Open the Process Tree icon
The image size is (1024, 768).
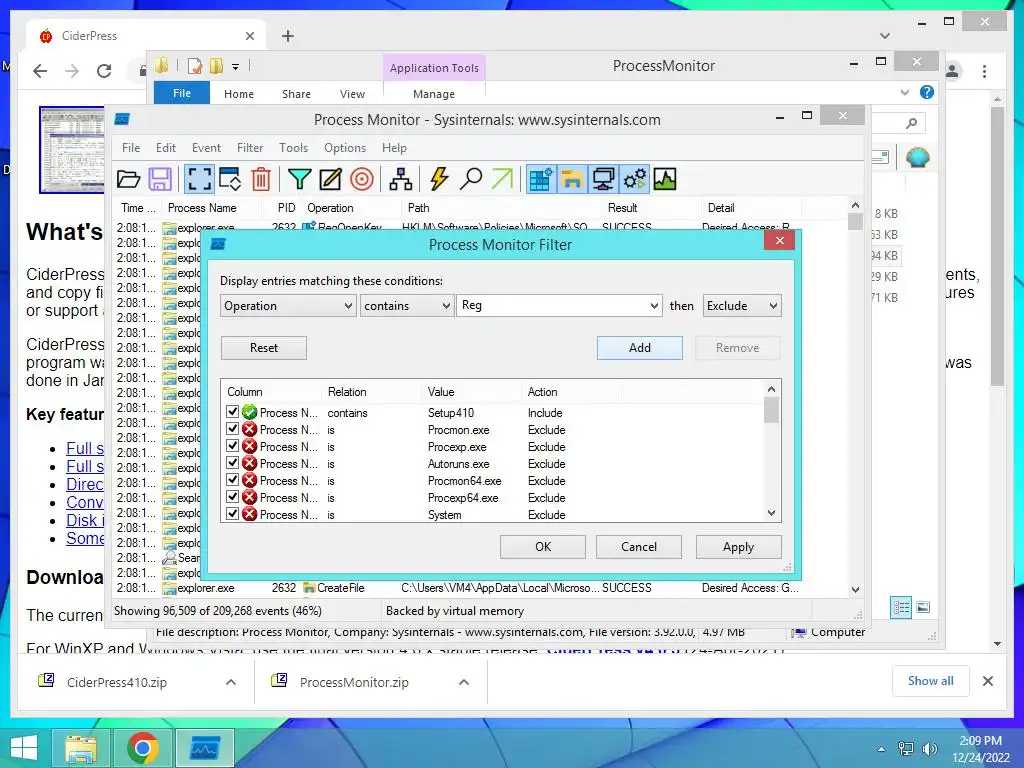click(400, 179)
